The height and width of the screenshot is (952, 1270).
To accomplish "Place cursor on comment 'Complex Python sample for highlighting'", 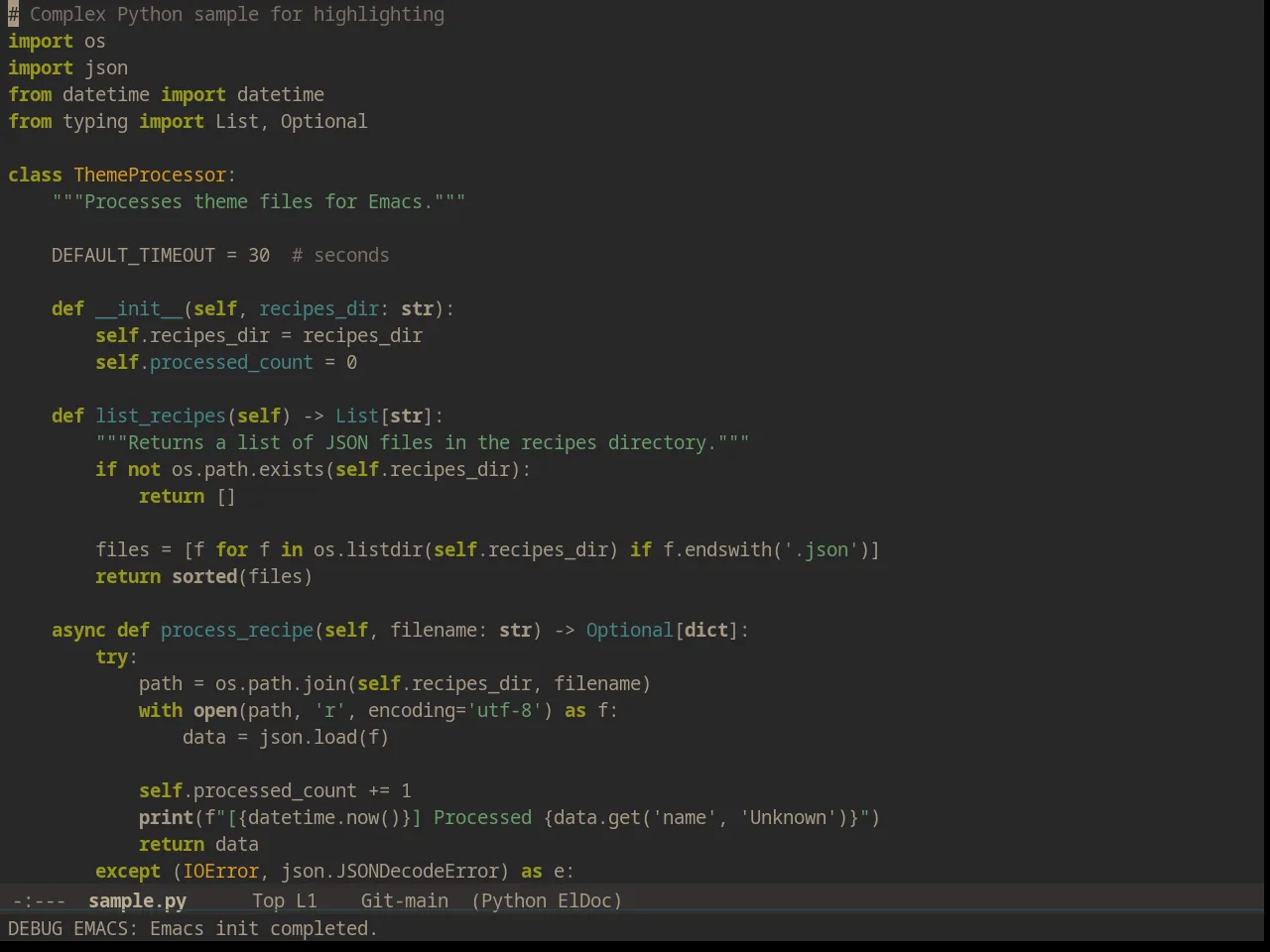I will pyautogui.click(x=236, y=14).
